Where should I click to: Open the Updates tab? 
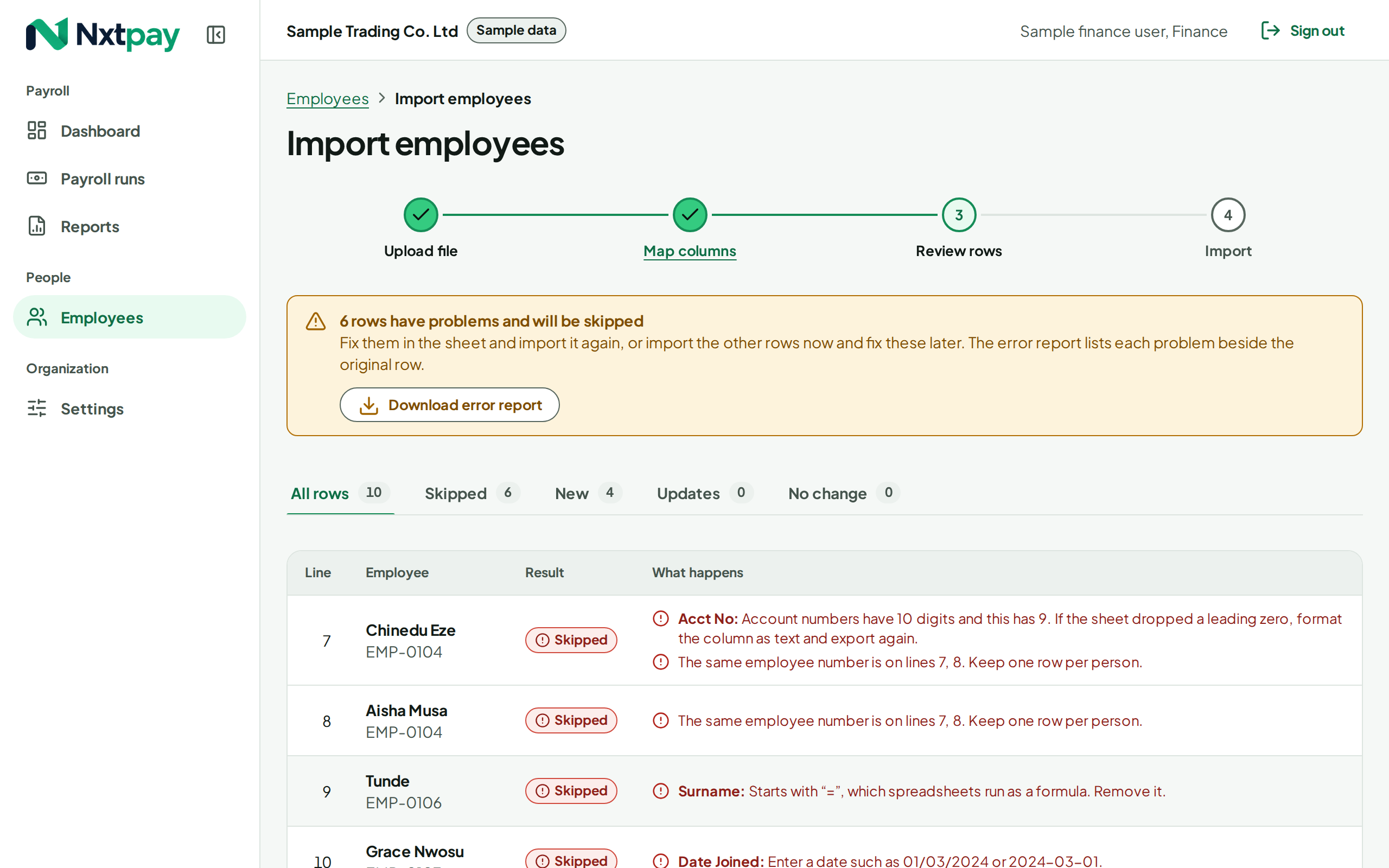click(705, 493)
